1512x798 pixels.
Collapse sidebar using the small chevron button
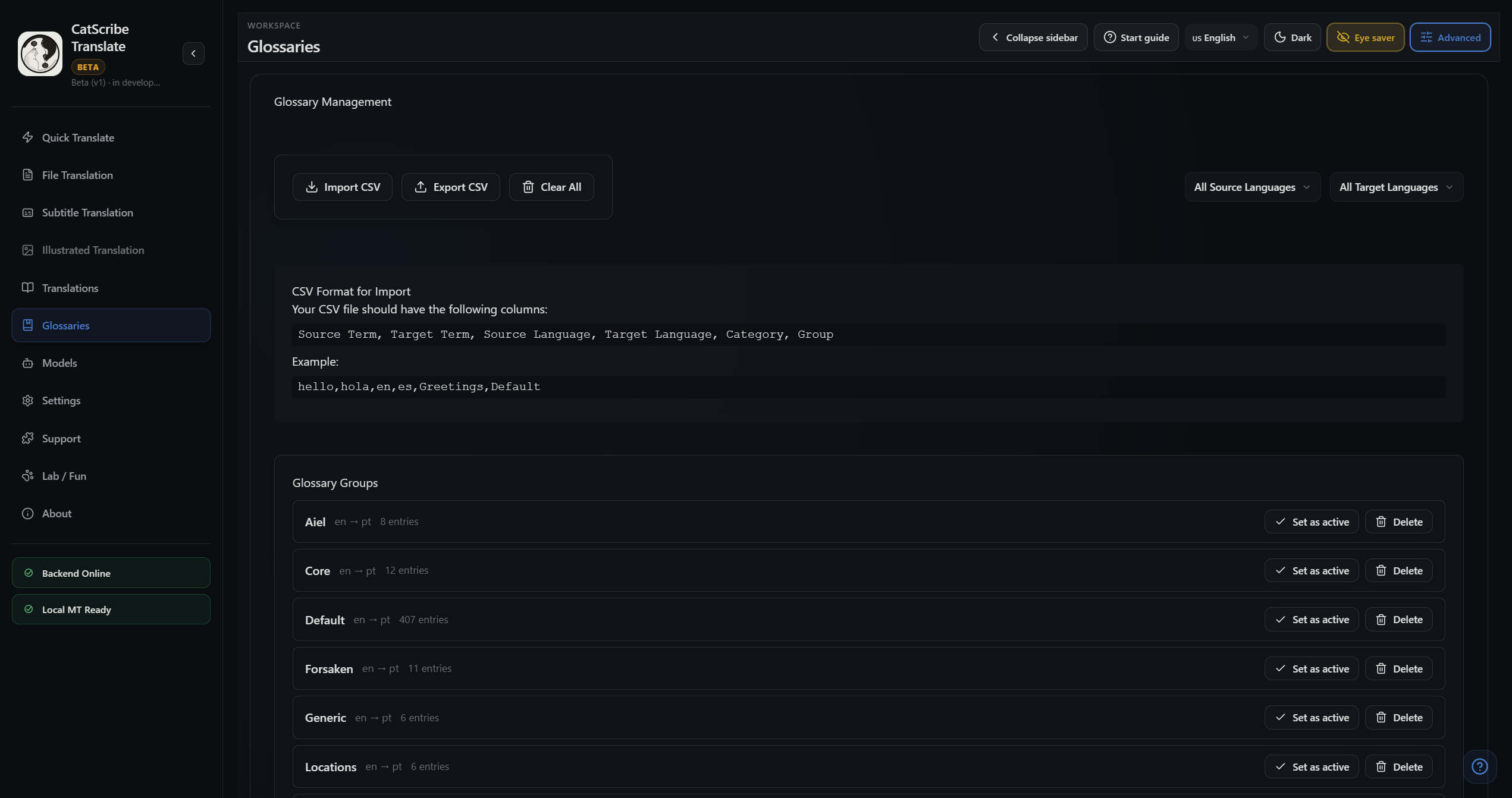193,54
